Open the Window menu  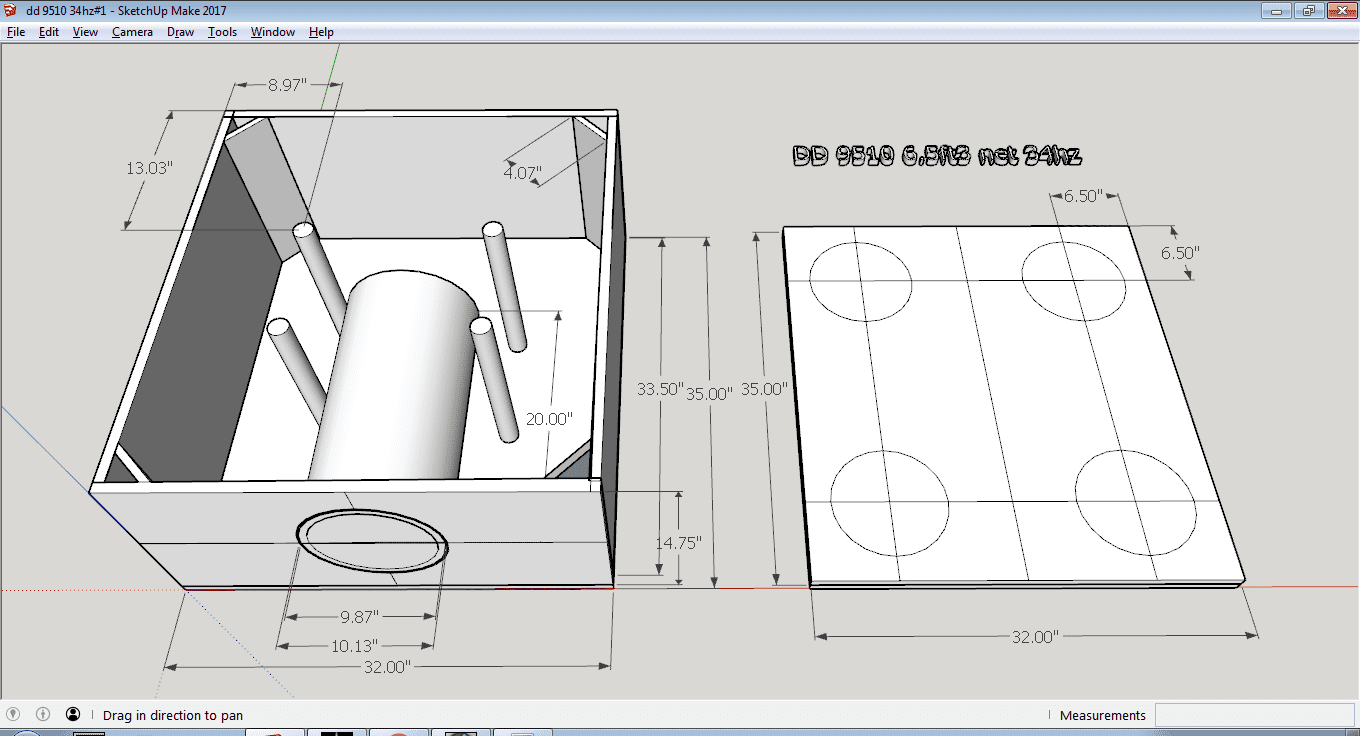pyautogui.click(x=272, y=32)
